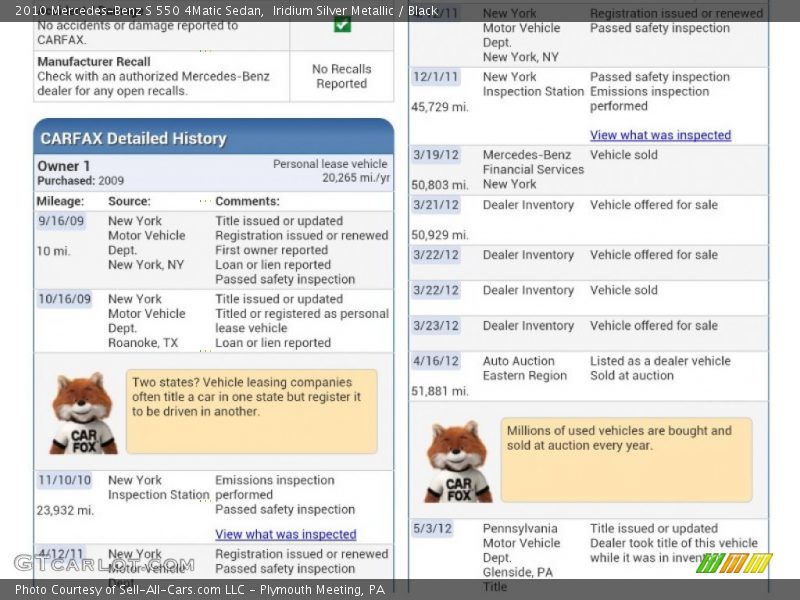800x600 pixels.
Task: Click 'No Recalls Reported' cell
Action: coord(341,76)
